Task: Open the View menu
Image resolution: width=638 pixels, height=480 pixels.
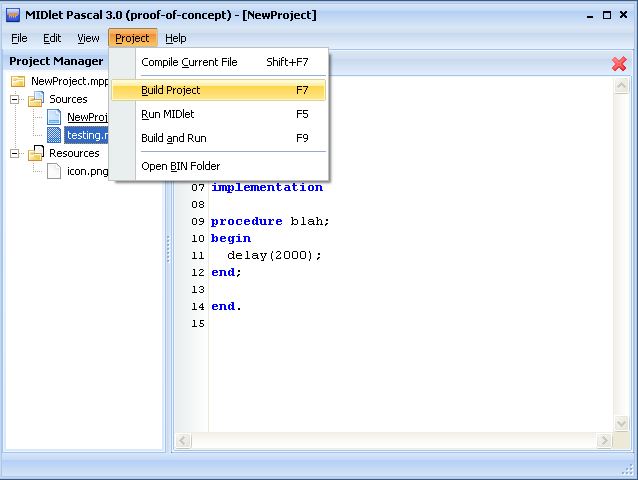Action: [x=88, y=38]
